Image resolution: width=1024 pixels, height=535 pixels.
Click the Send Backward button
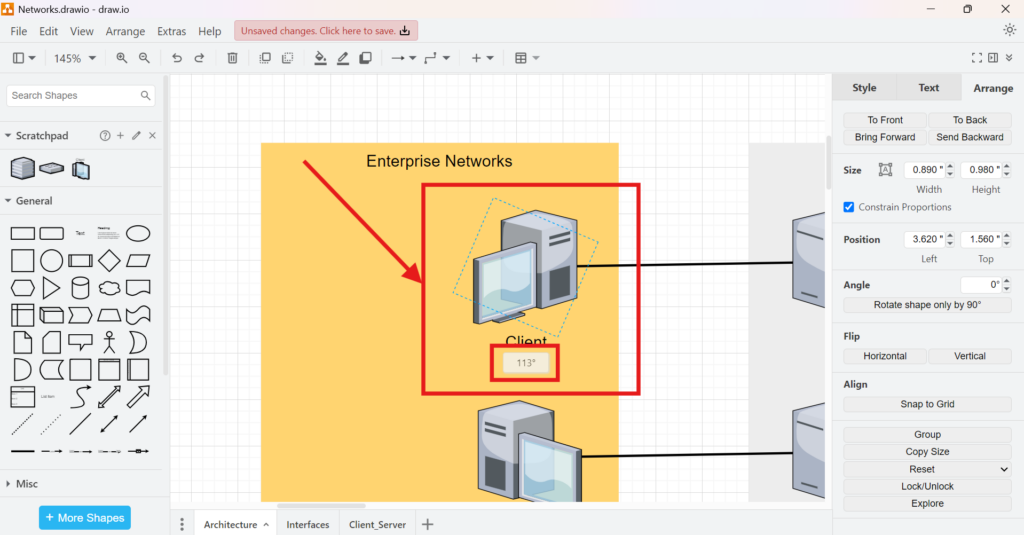tap(970, 137)
